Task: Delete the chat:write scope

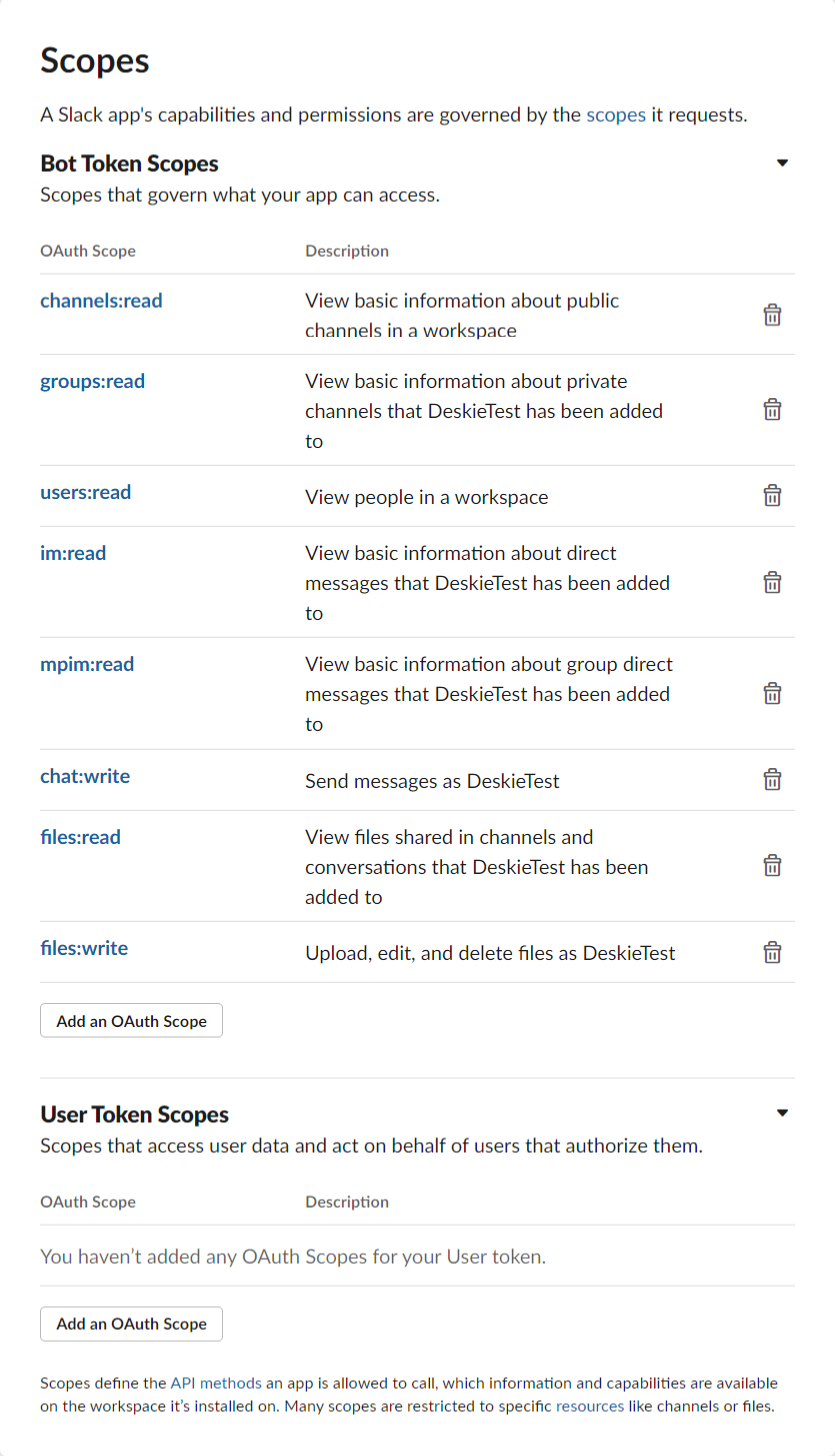Action: (772, 780)
